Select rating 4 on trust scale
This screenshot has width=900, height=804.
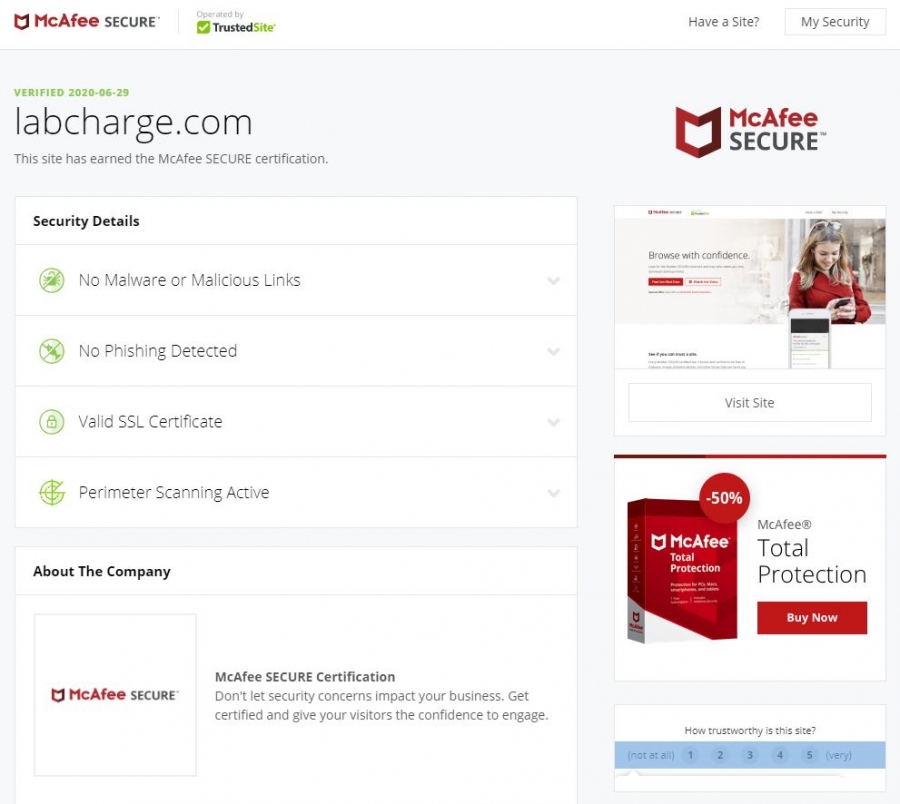click(779, 755)
